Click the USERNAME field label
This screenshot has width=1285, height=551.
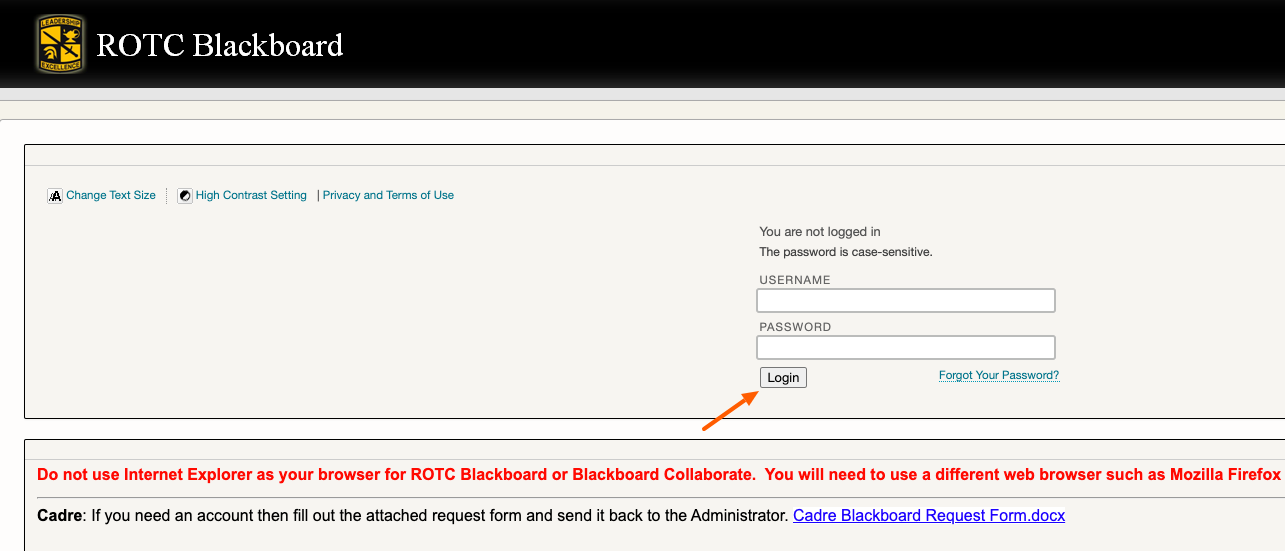(x=795, y=280)
